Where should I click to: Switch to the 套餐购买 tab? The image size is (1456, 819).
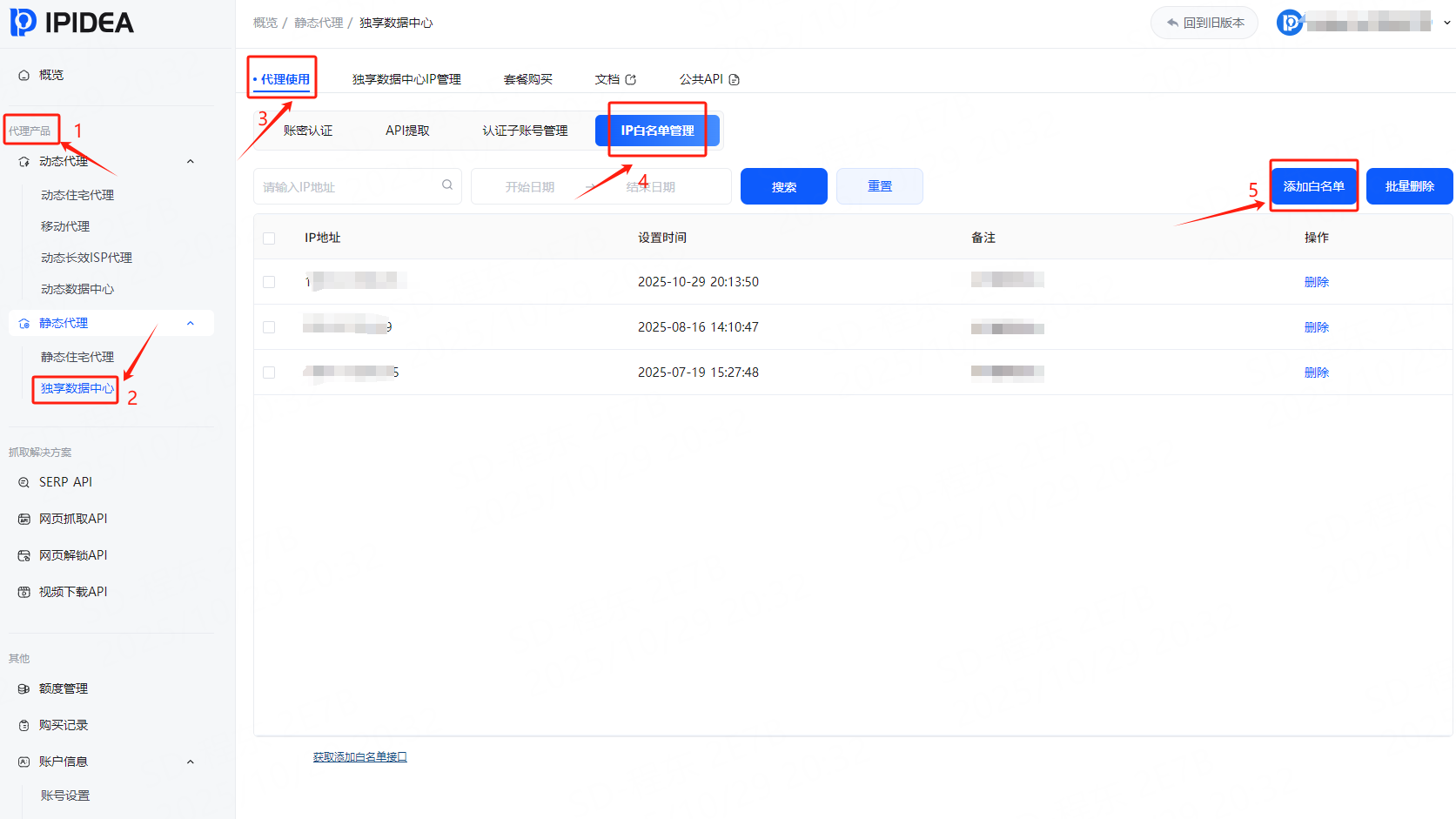pos(527,79)
